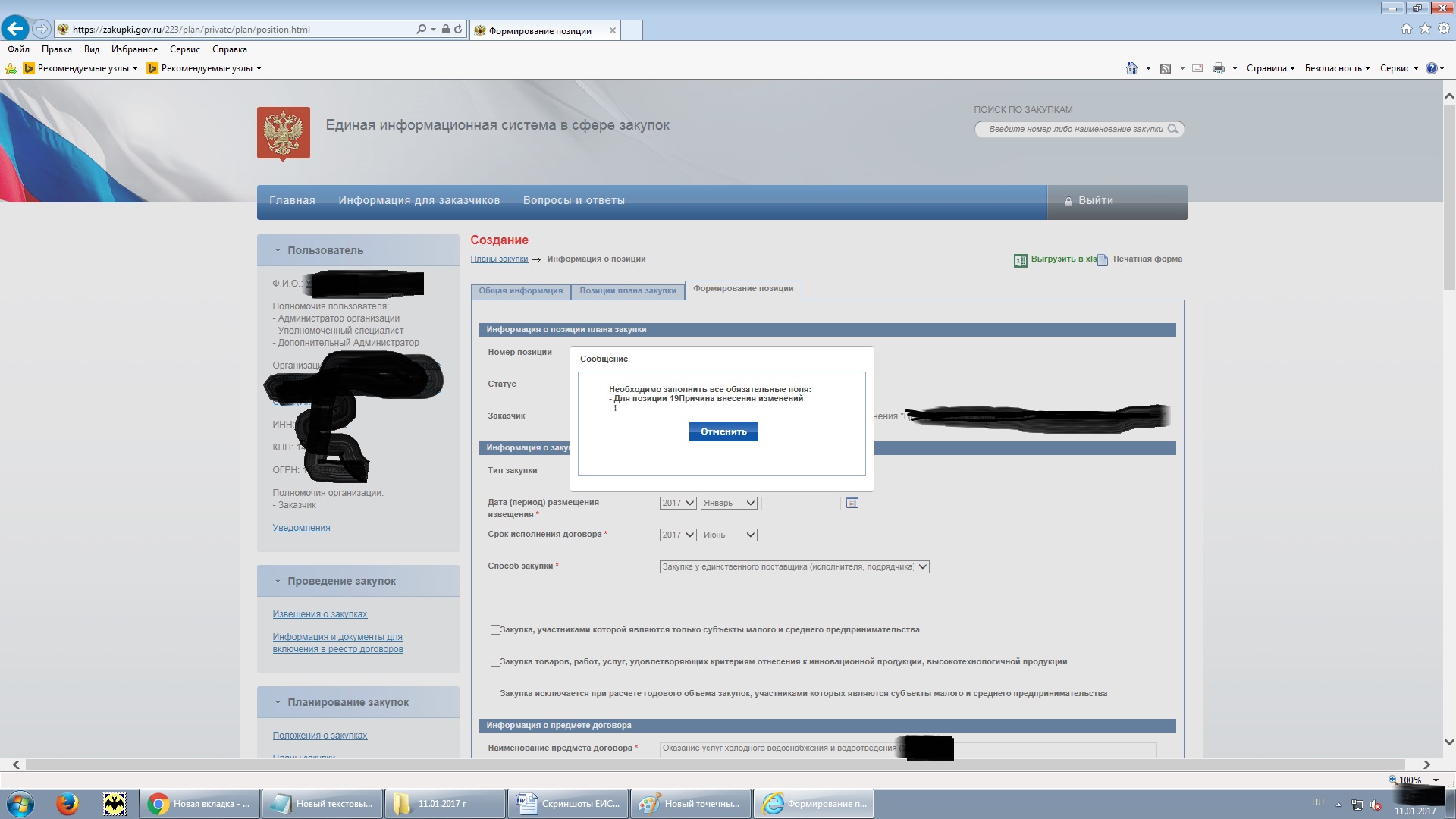1456x819 pixels.
Task: Toggle the innovative products procurement checkbox
Action: [x=495, y=661]
